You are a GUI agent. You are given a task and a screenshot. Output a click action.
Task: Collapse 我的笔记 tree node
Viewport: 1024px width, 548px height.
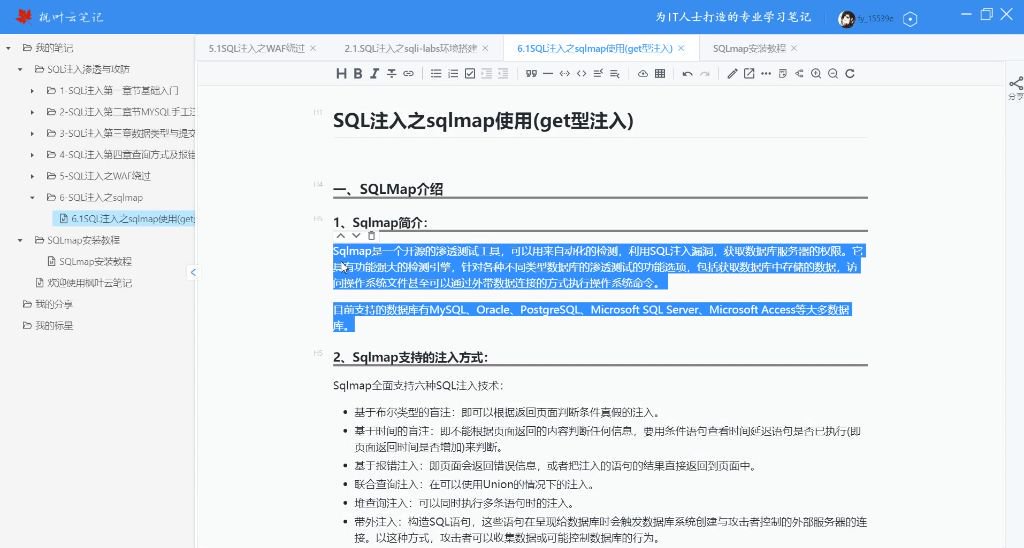tap(8, 48)
